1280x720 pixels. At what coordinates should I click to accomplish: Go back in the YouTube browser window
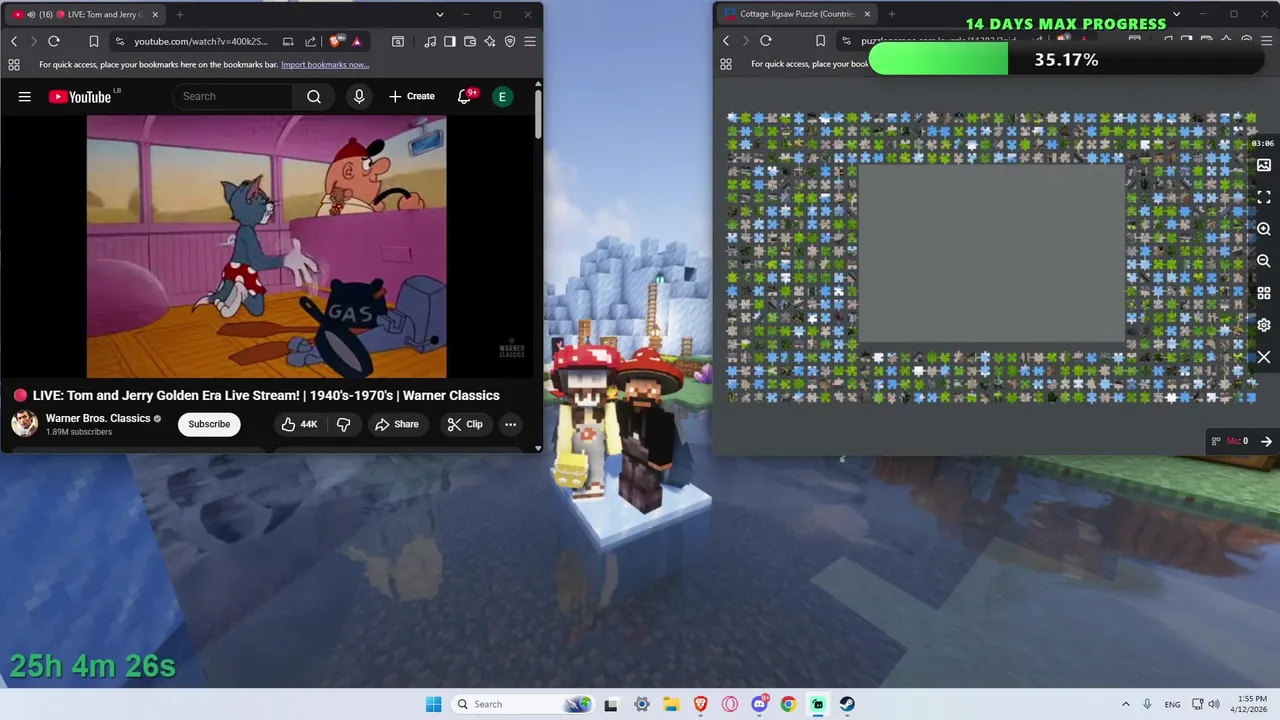tap(14, 41)
